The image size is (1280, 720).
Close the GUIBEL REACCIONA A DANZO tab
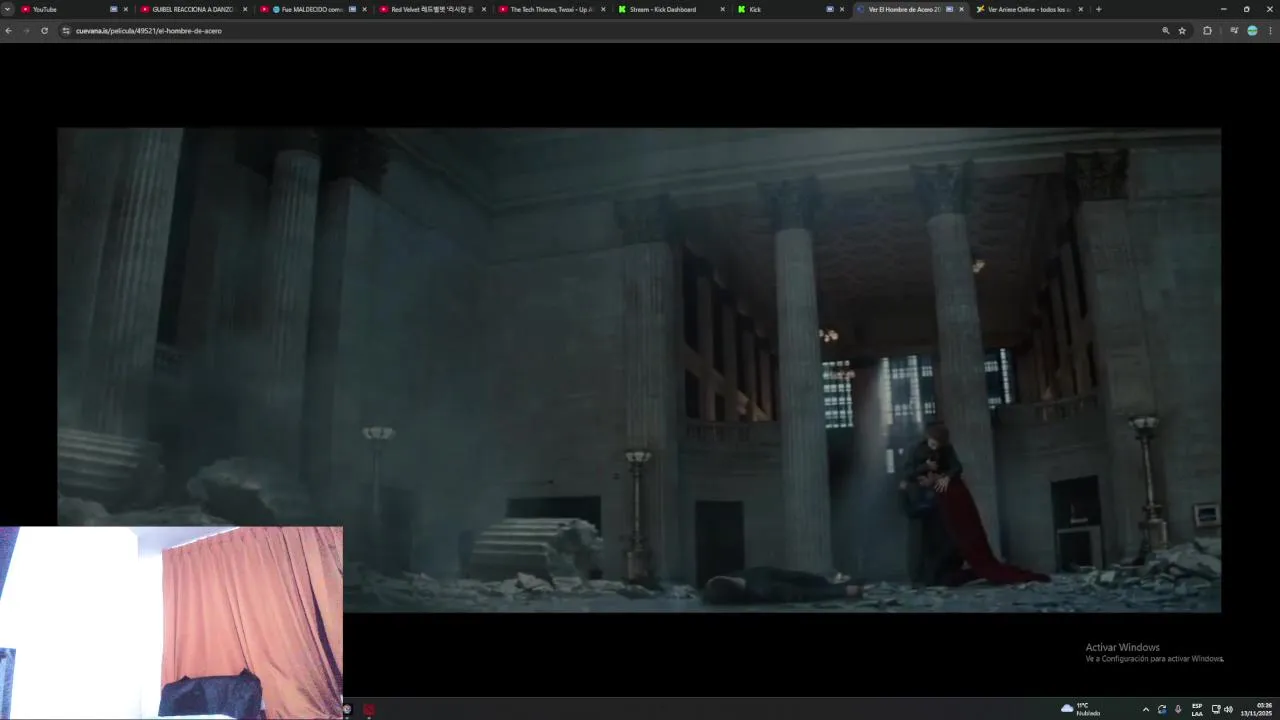pyautogui.click(x=245, y=9)
